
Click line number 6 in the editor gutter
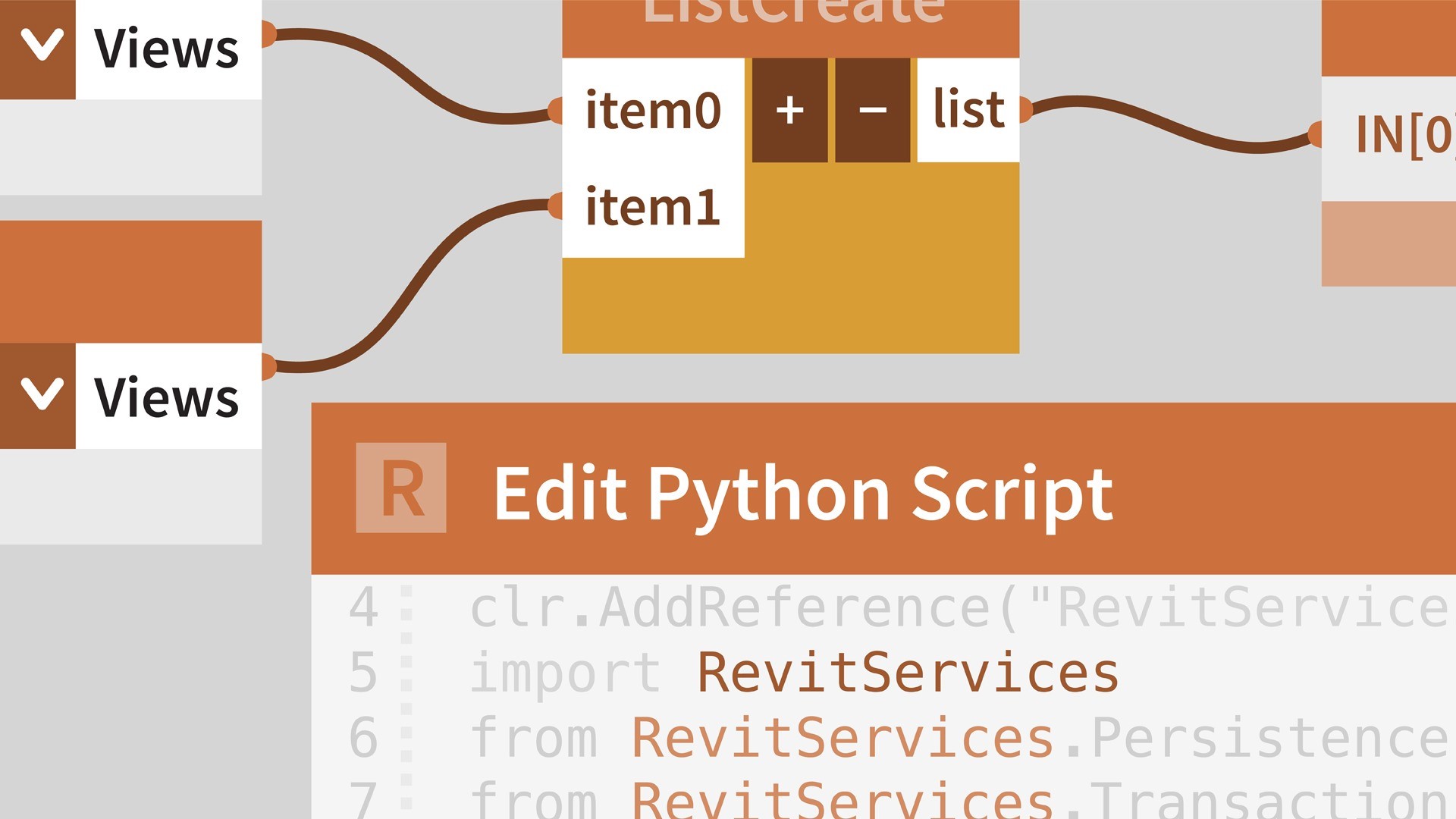click(x=364, y=738)
